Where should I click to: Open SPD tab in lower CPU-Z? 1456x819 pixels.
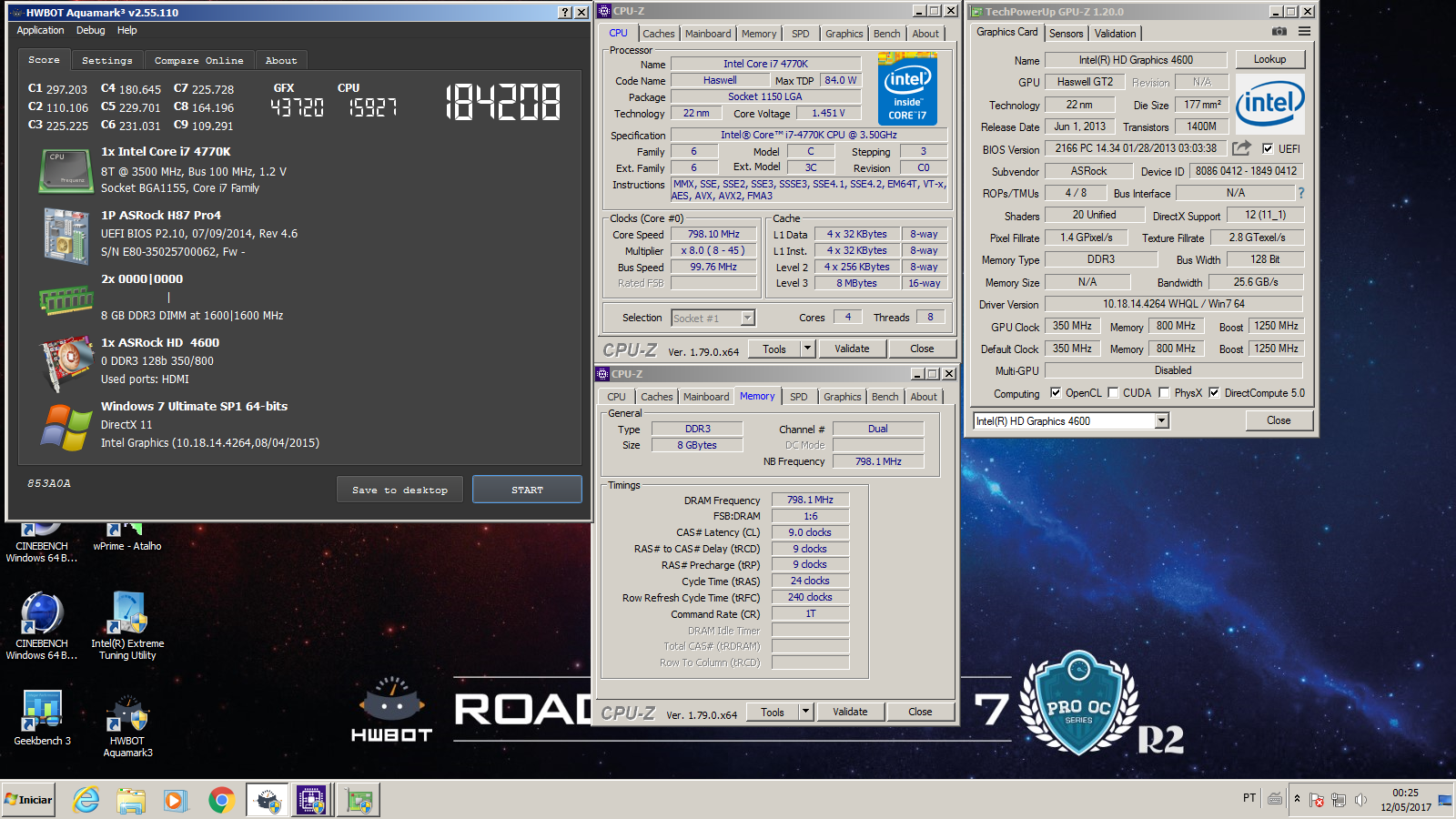click(798, 397)
